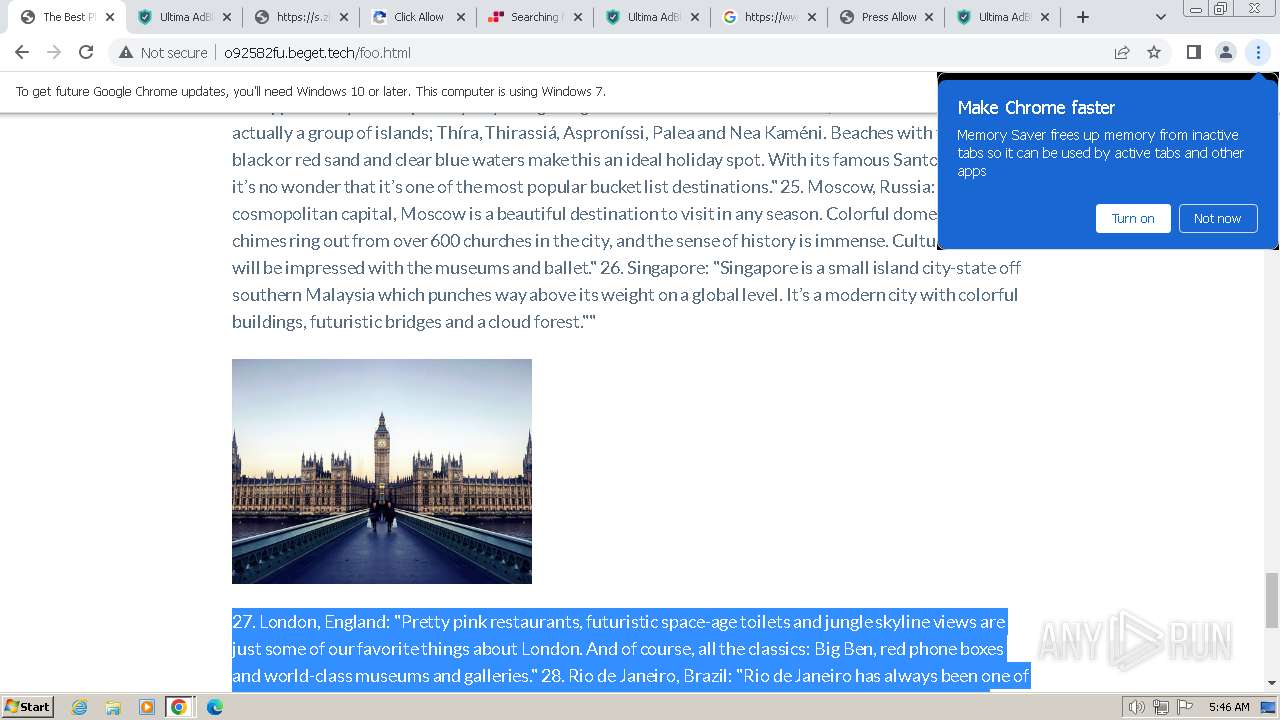Viewport: 1280px width, 720px height.
Task: Close the Searching tab
Action: pyautogui.click(x=578, y=17)
